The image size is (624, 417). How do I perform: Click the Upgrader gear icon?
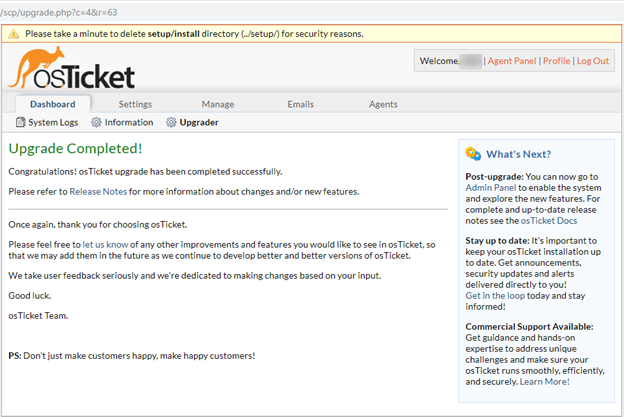click(171, 123)
